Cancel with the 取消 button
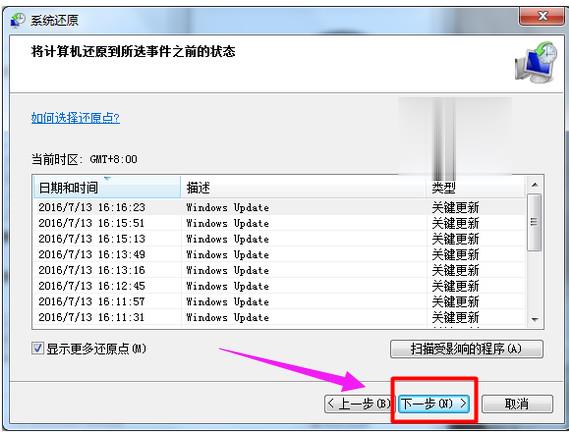The width and height of the screenshot is (569, 435). (x=517, y=403)
